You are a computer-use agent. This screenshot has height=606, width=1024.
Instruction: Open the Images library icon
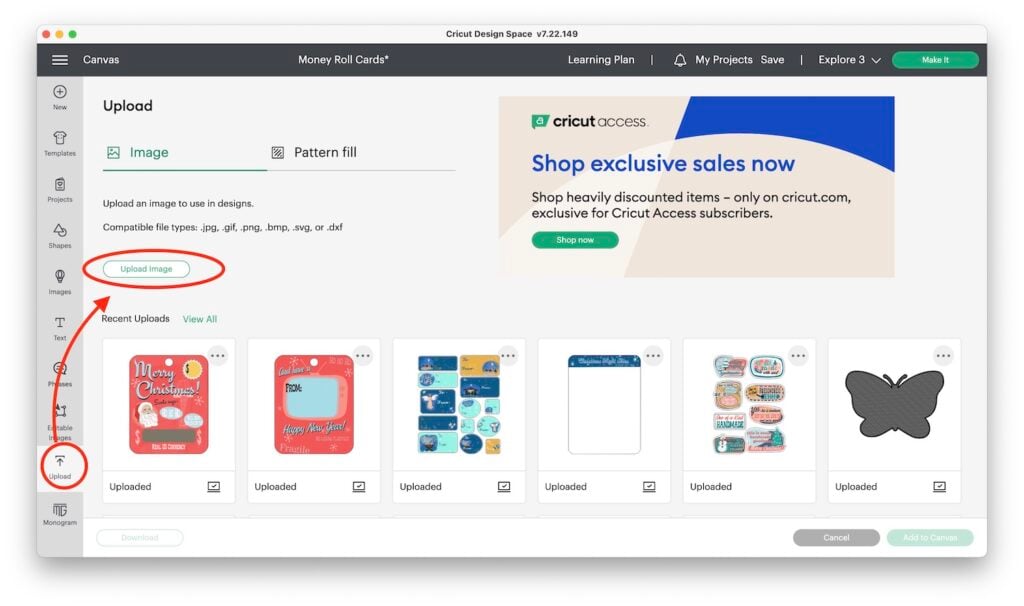pos(59,281)
